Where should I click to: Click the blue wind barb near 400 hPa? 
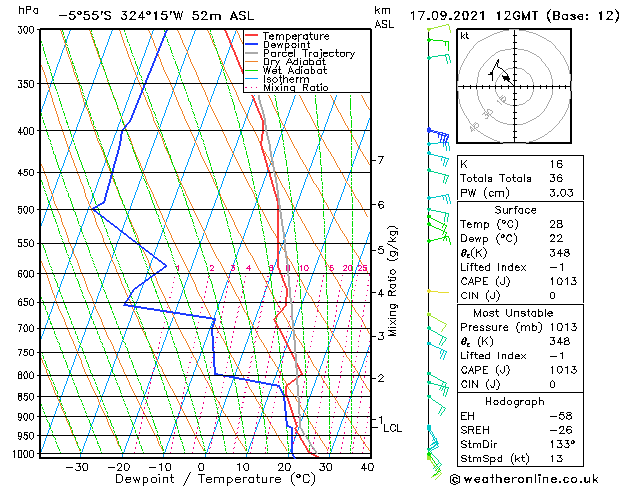tap(438, 135)
